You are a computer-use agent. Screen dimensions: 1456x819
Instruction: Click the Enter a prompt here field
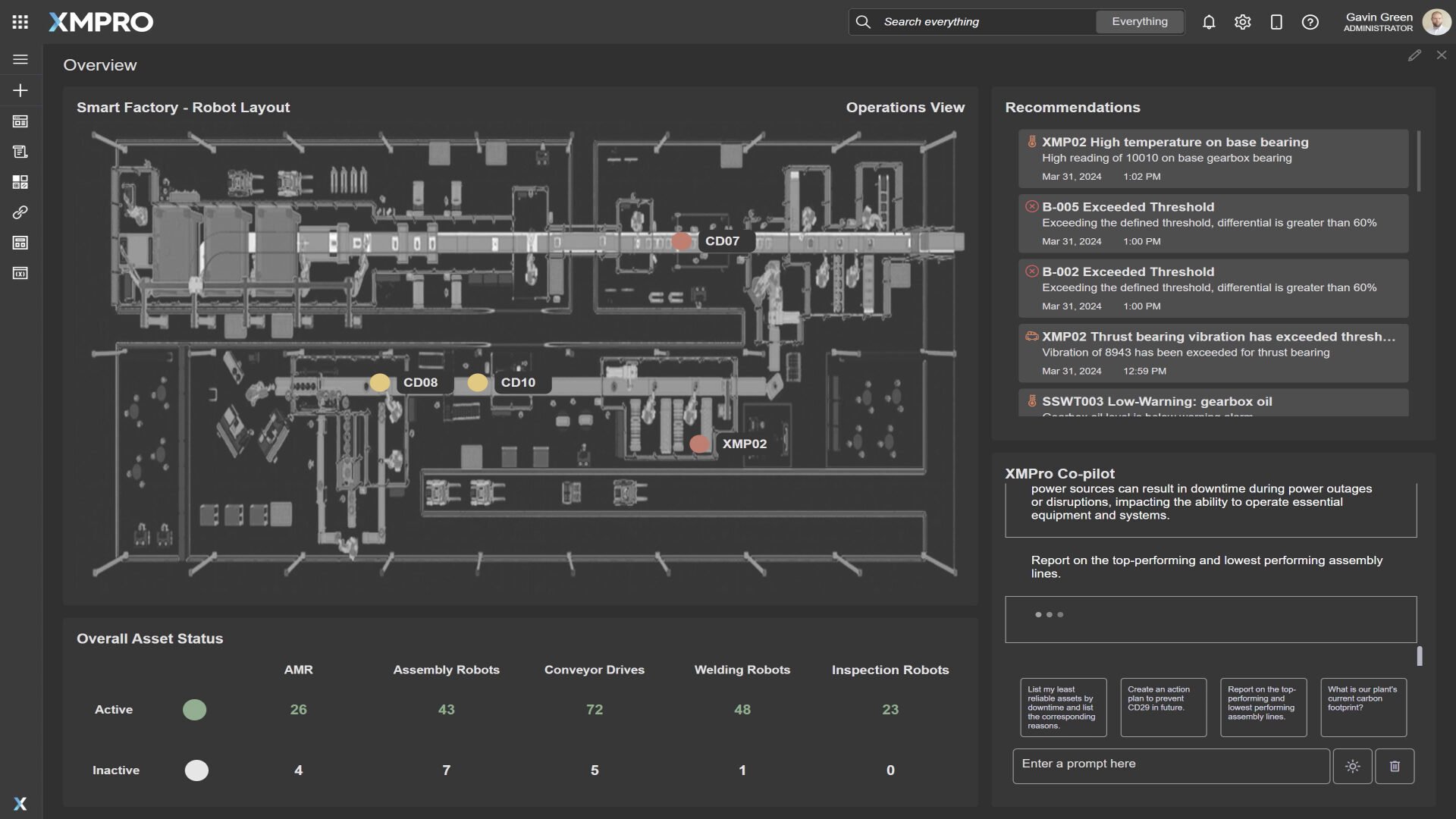pos(1170,765)
